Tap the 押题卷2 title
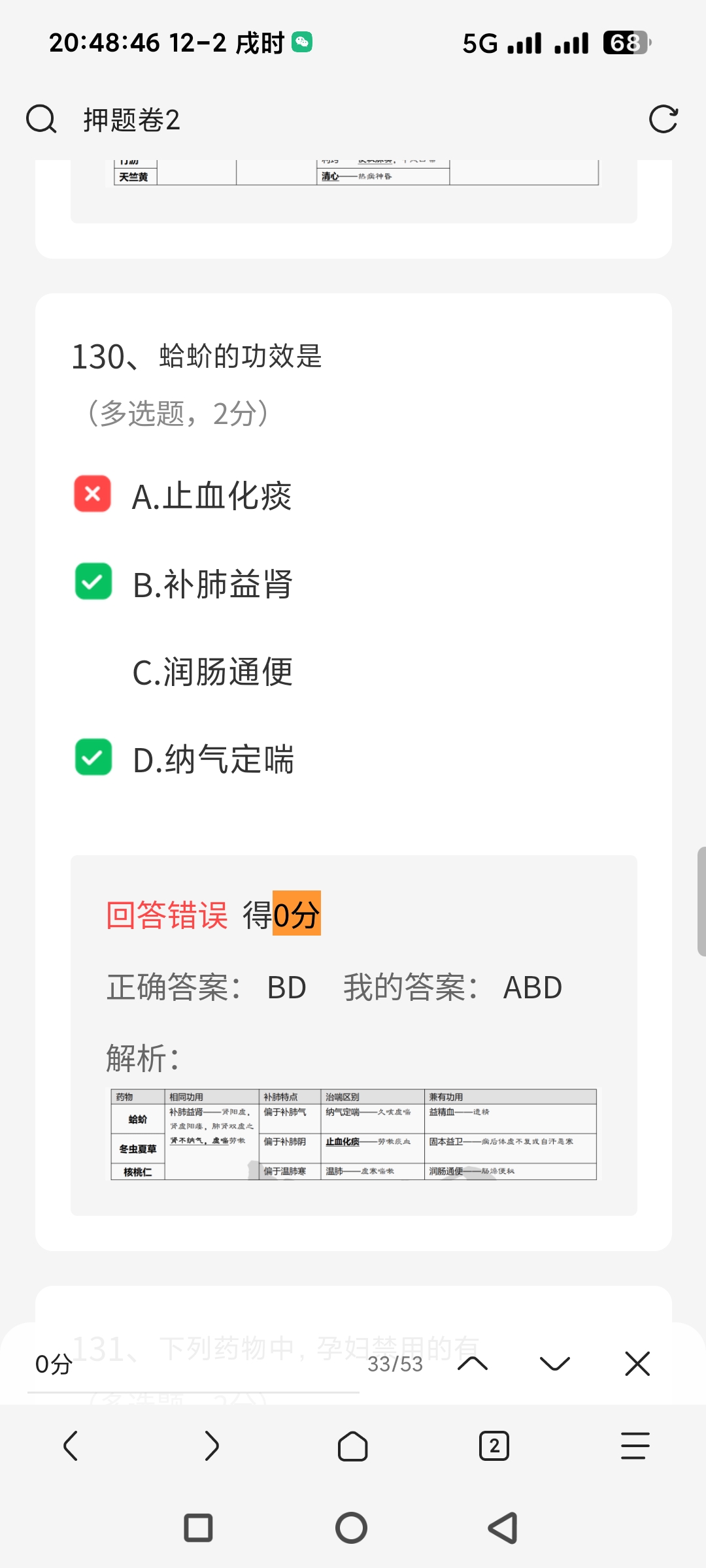The height and width of the screenshot is (1568, 706). [131, 120]
